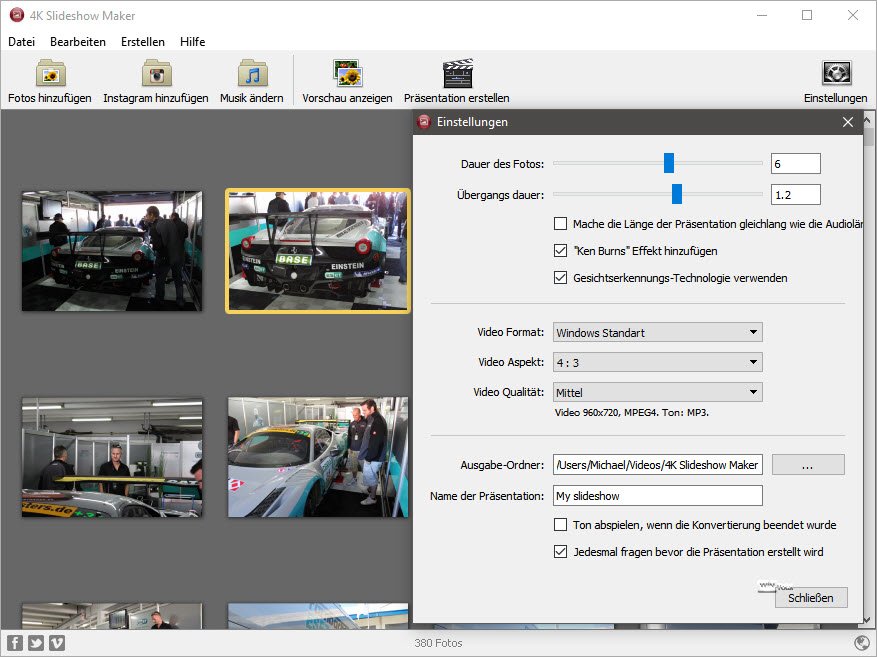
Task: Open the Video Qualität dropdown
Action: [x=658, y=393]
